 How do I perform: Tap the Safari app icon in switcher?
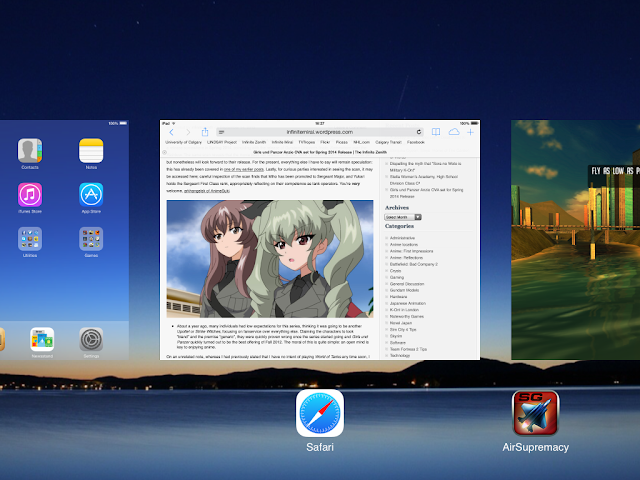click(x=320, y=413)
